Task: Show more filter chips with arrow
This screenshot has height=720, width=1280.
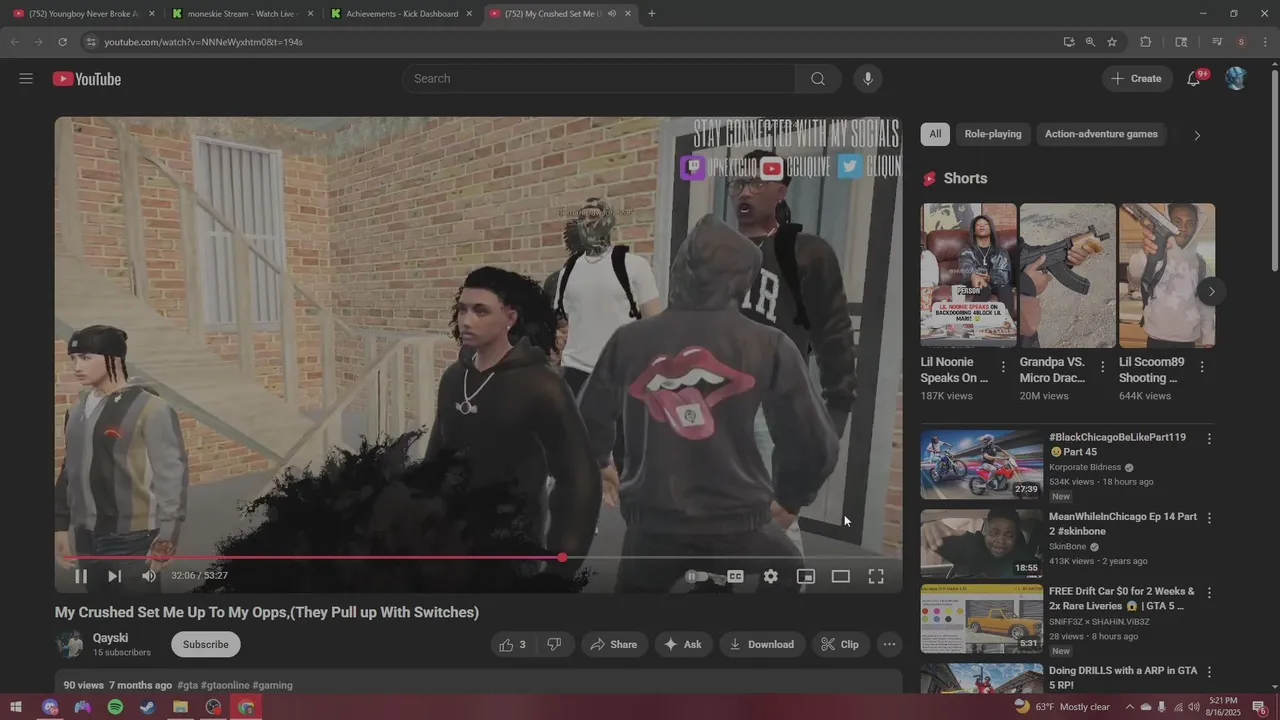Action: click(1197, 135)
